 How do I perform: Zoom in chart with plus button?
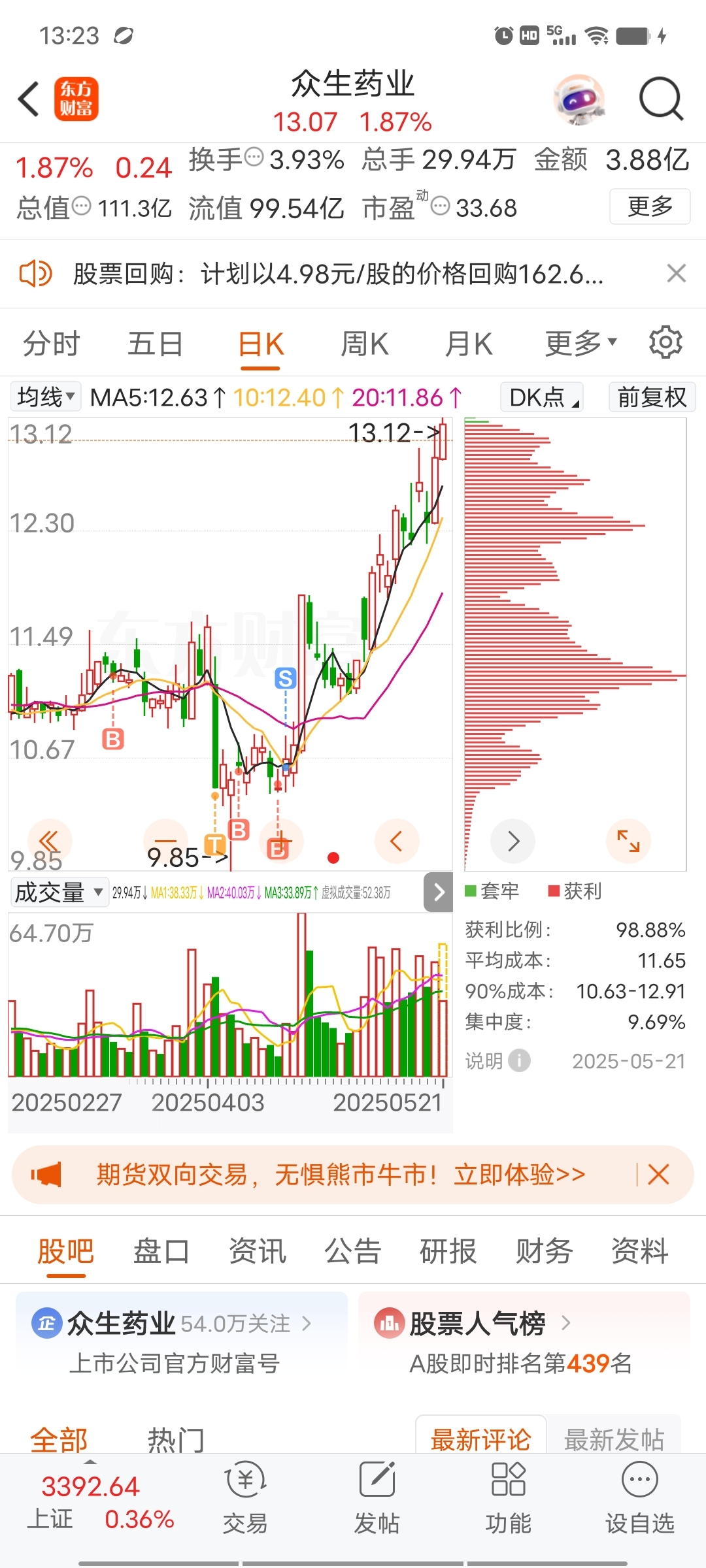[x=281, y=841]
